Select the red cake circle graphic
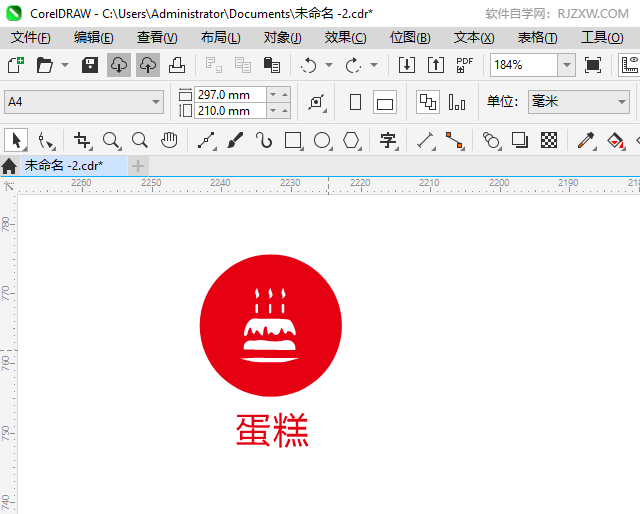The height and width of the screenshot is (514, 640). [271, 325]
